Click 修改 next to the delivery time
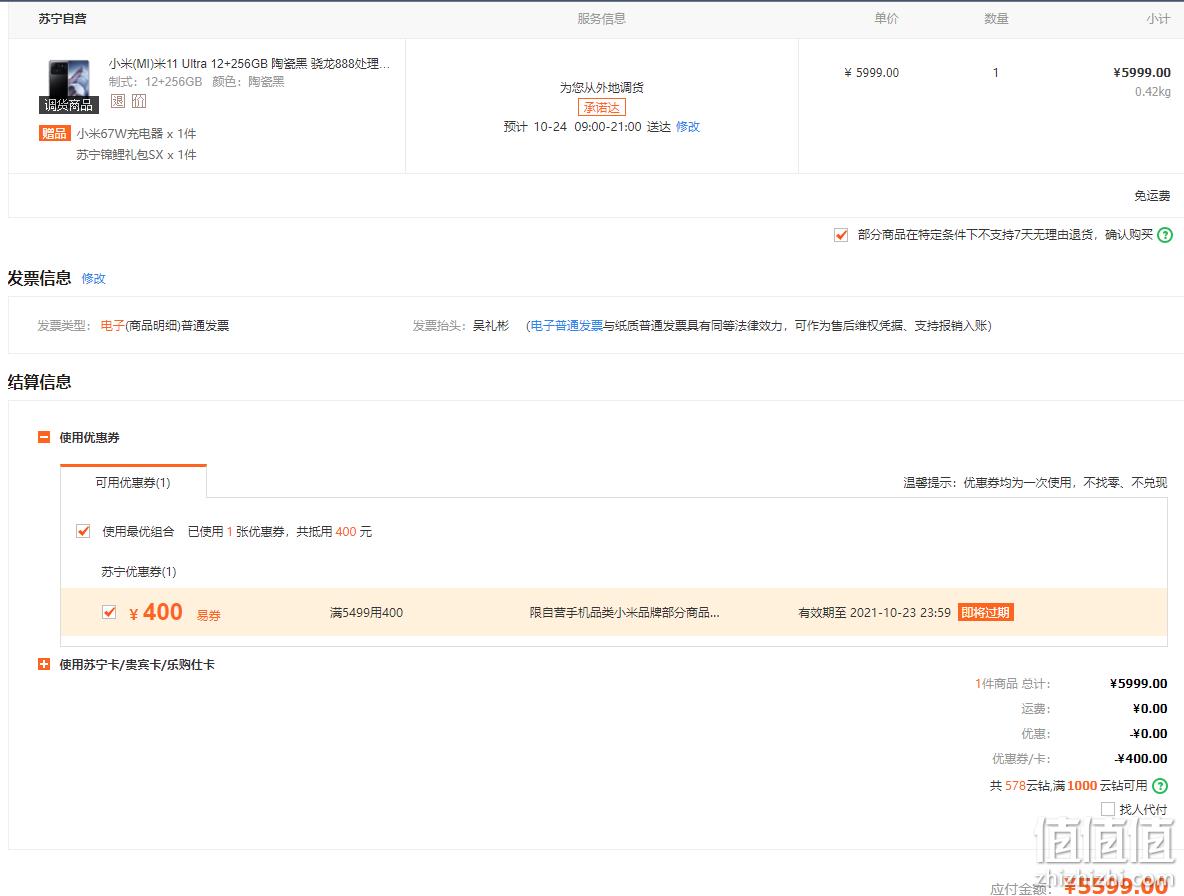 tap(688, 127)
